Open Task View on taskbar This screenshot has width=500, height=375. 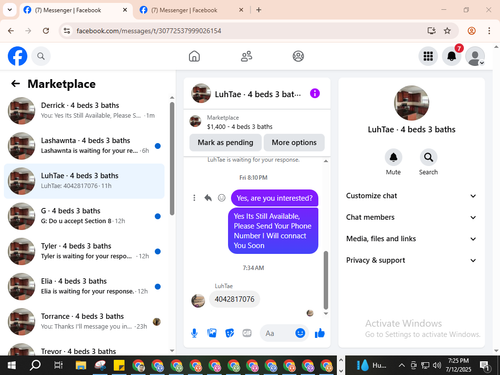pyautogui.click(x=58, y=365)
